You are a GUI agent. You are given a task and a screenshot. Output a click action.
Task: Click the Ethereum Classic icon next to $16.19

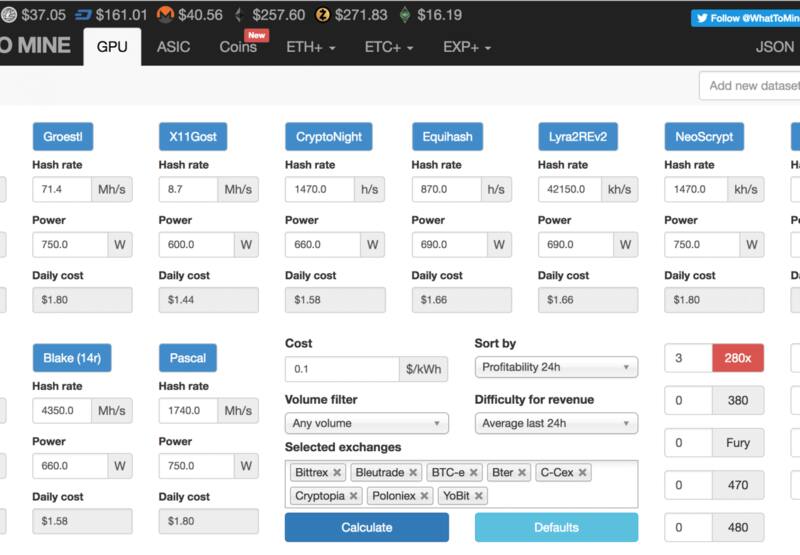click(404, 15)
